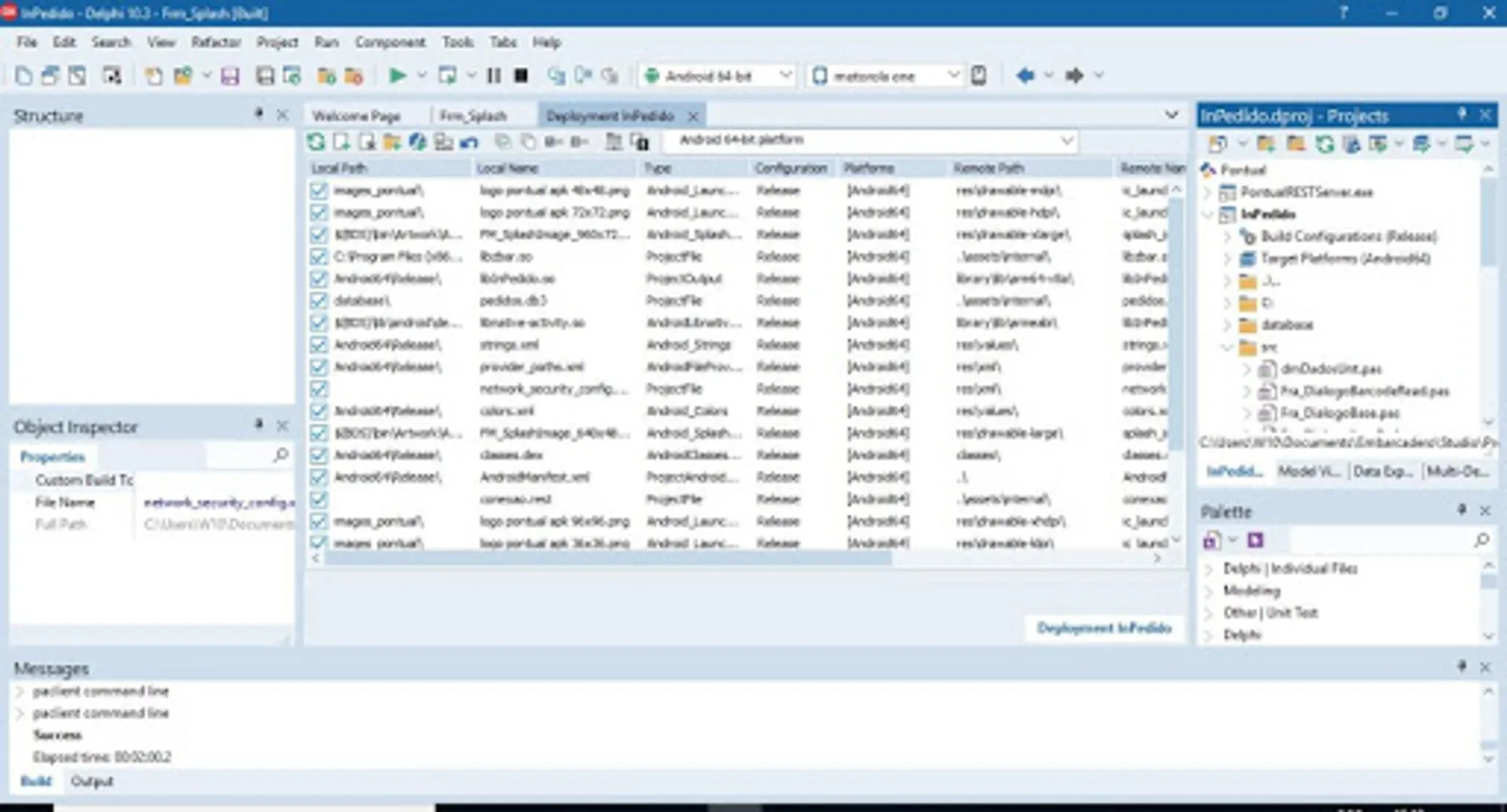The image size is (1507, 812).
Task: Expand the PontualRESTServer.exe project node
Action: point(1208,192)
